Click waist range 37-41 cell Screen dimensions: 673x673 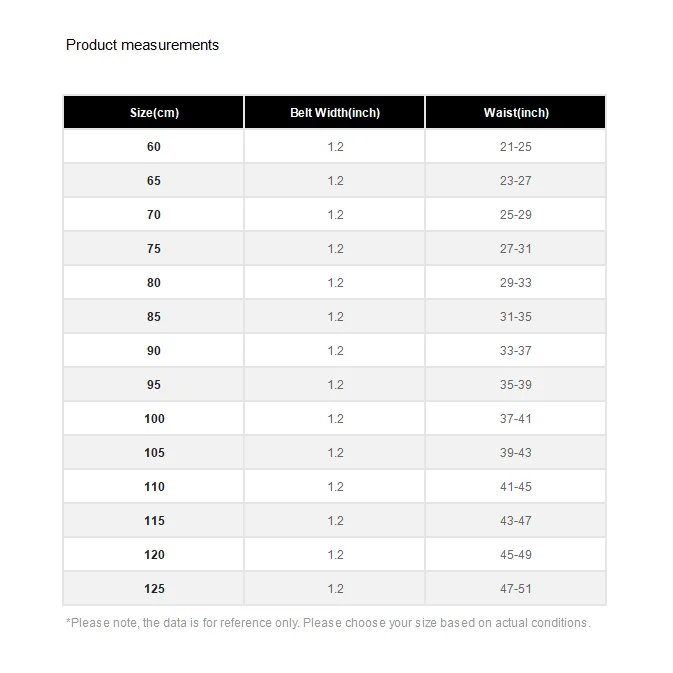[x=516, y=418]
